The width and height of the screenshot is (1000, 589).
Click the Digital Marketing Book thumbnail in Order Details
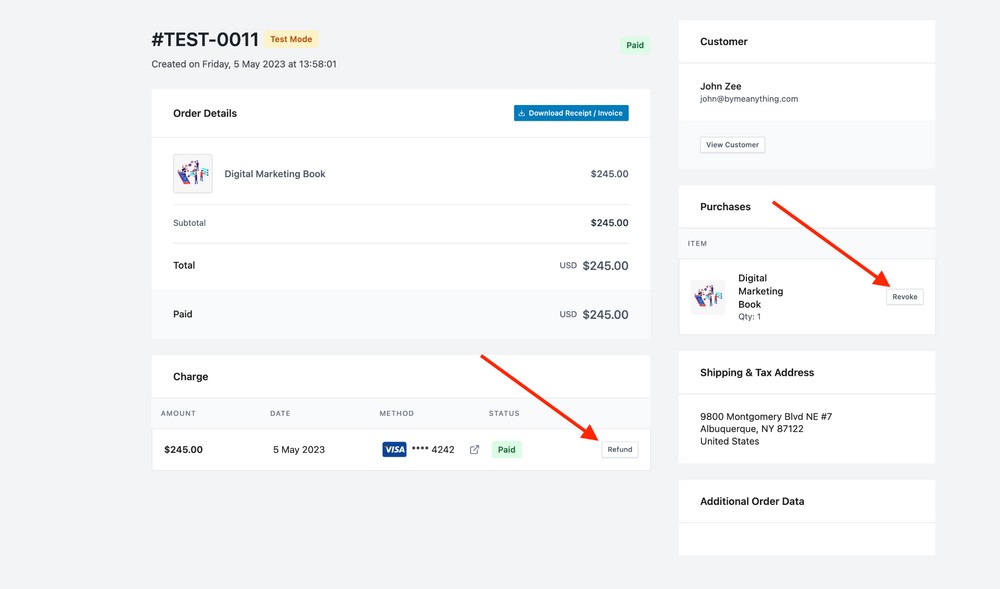pos(192,173)
